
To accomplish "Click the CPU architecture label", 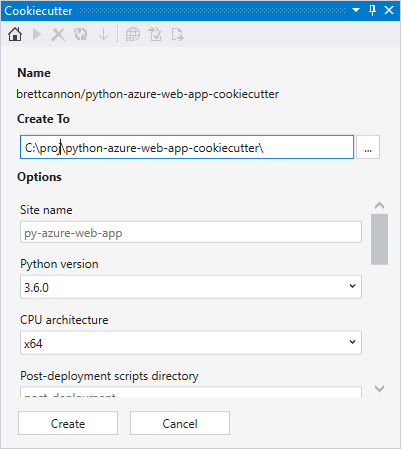I will (64, 320).
